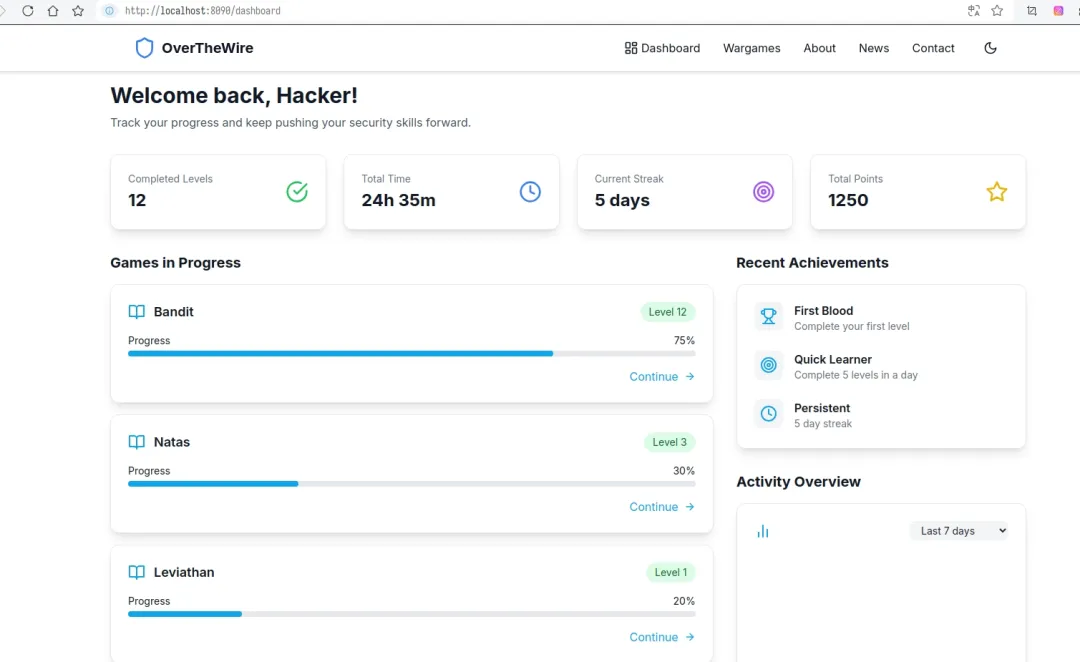The width and height of the screenshot is (1080, 662).
Task: Open the Dashboard menu item
Action: pyautogui.click(x=662, y=48)
